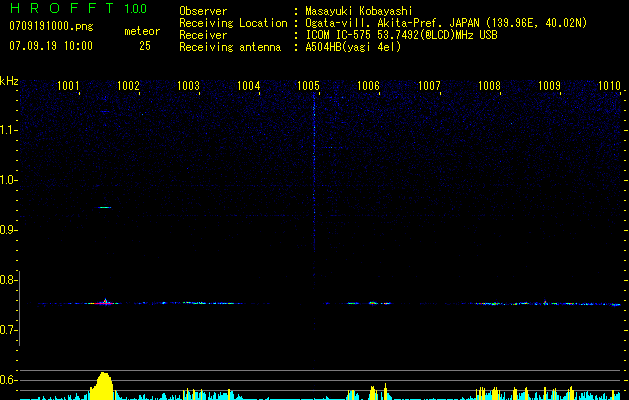Click time marker 1007
Screen dimensions: 629x400
[x=429, y=86]
